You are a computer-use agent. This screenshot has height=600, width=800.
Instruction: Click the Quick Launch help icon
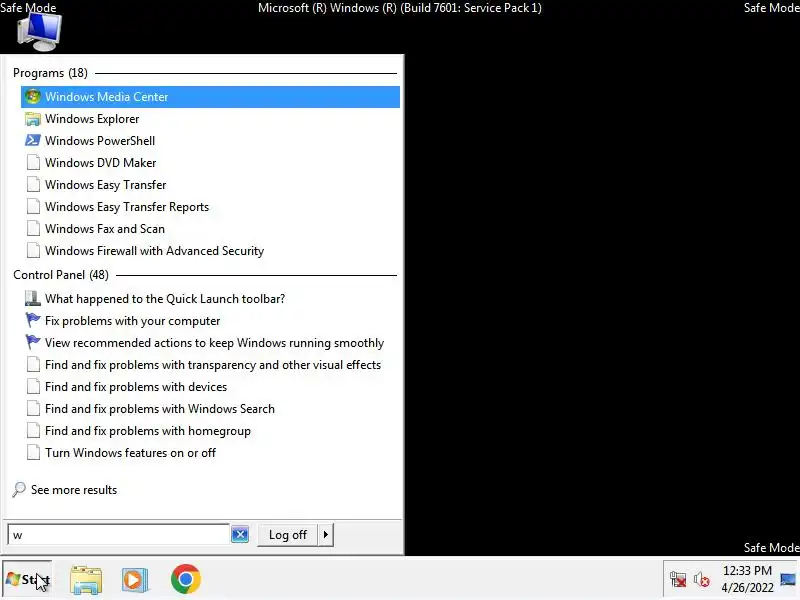33,298
